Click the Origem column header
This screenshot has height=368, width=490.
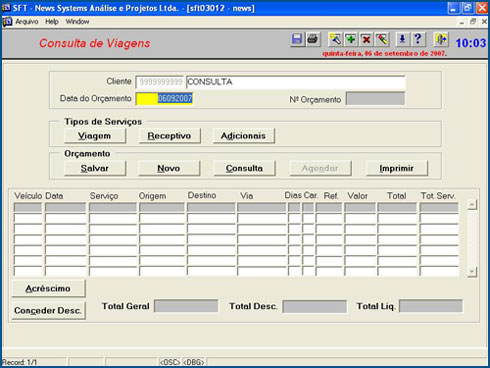152,196
